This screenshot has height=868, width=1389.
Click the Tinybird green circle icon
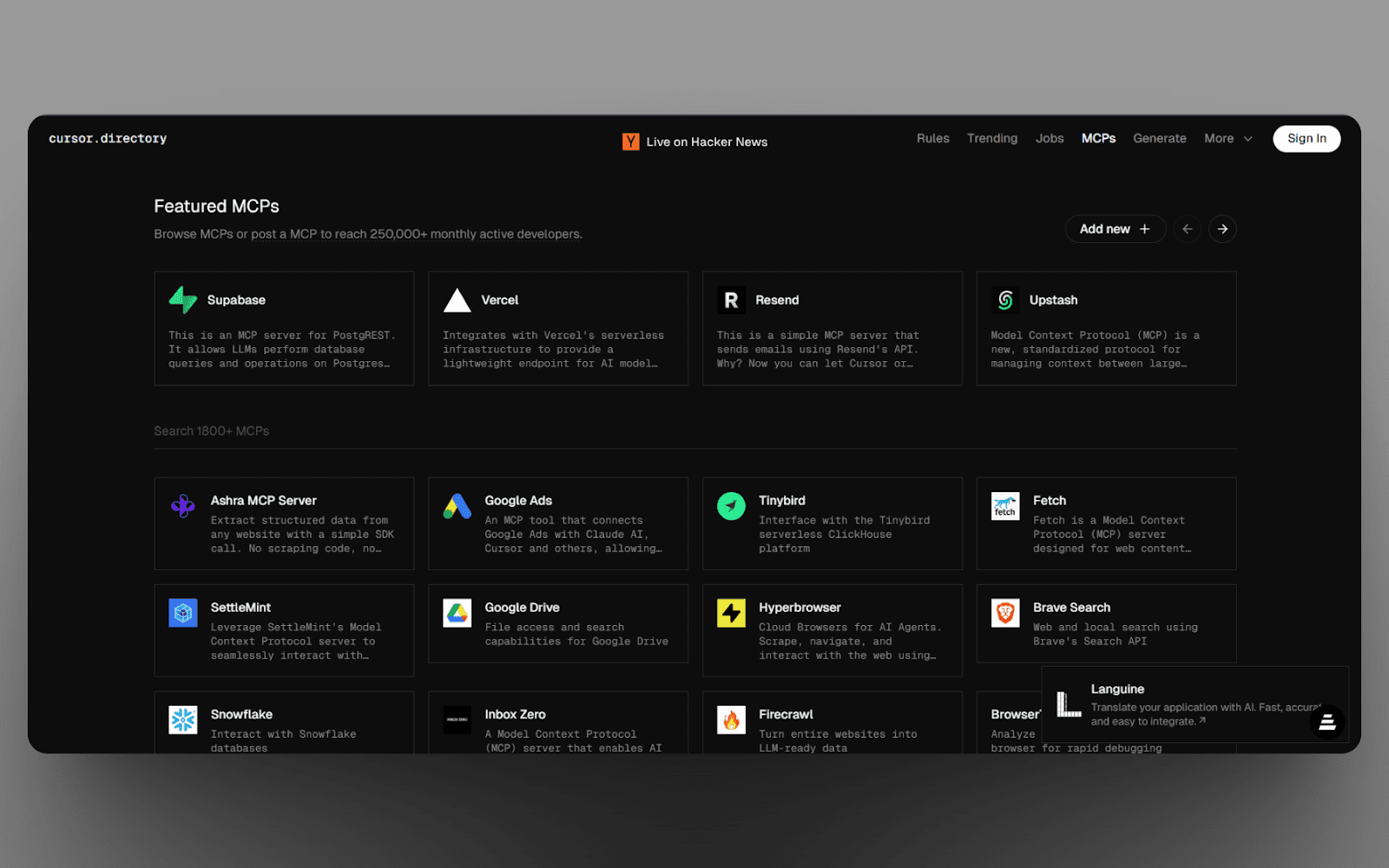pyautogui.click(x=731, y=506)
